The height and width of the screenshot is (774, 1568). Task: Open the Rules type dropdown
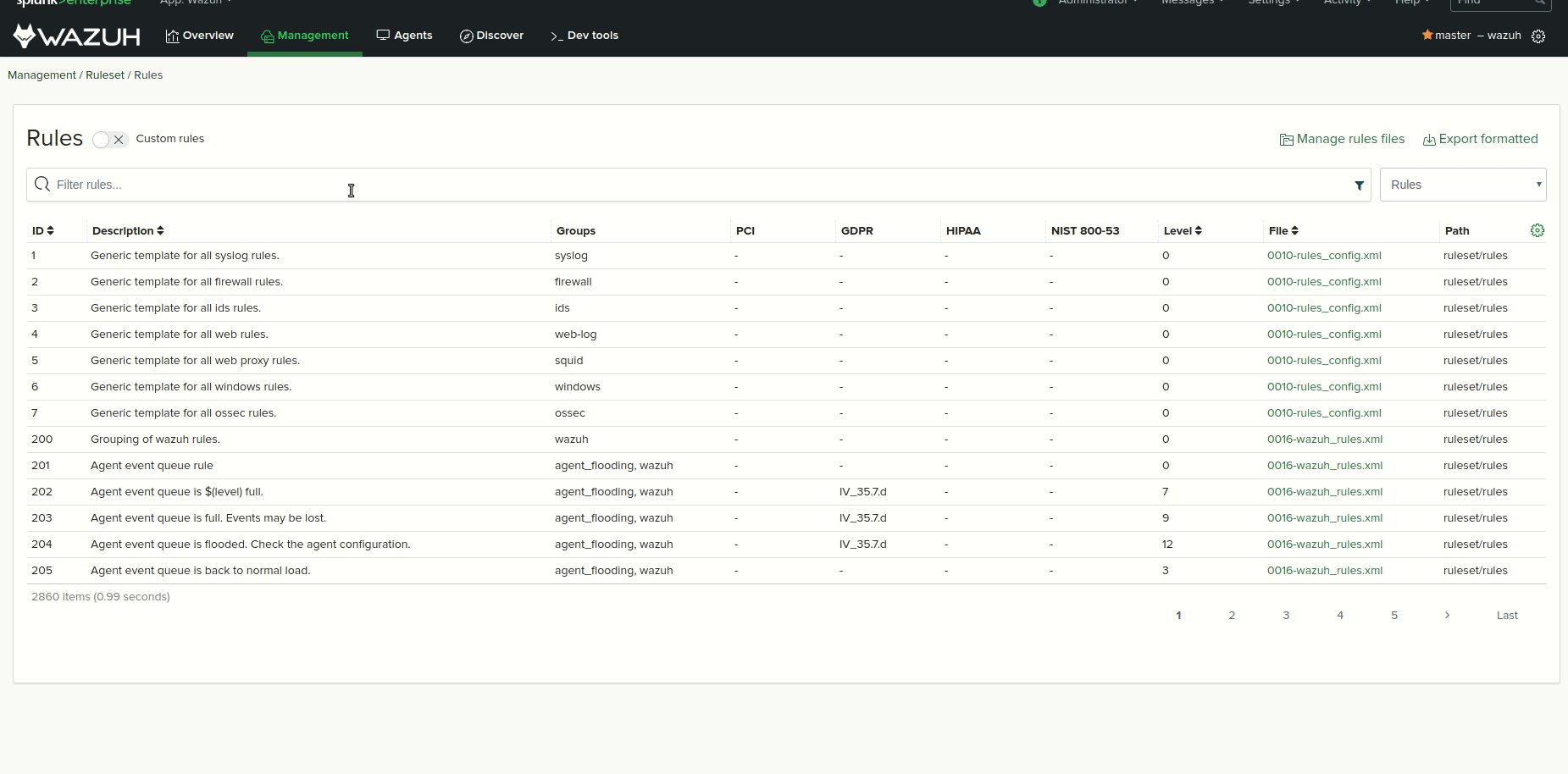[1463, 184]
